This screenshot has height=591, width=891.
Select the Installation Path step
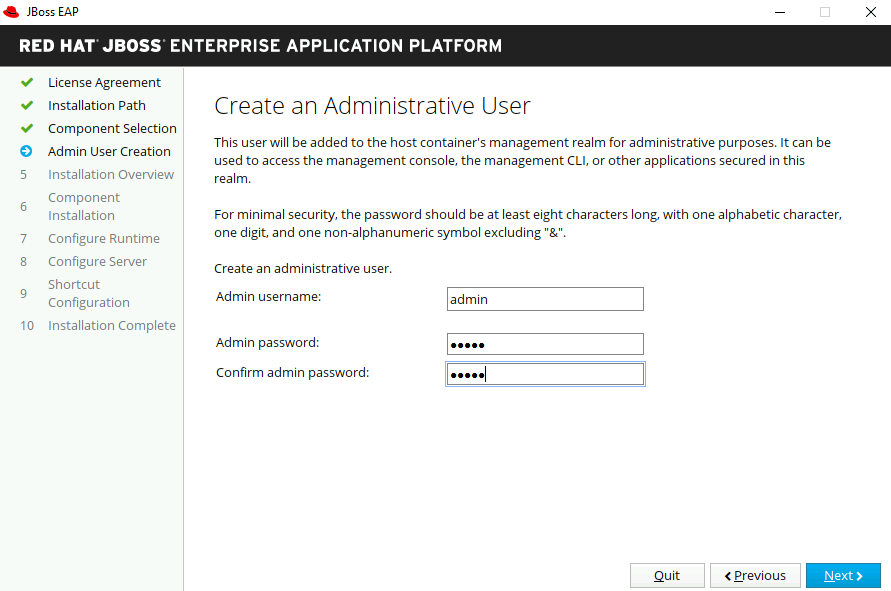[x=97, y=105]
